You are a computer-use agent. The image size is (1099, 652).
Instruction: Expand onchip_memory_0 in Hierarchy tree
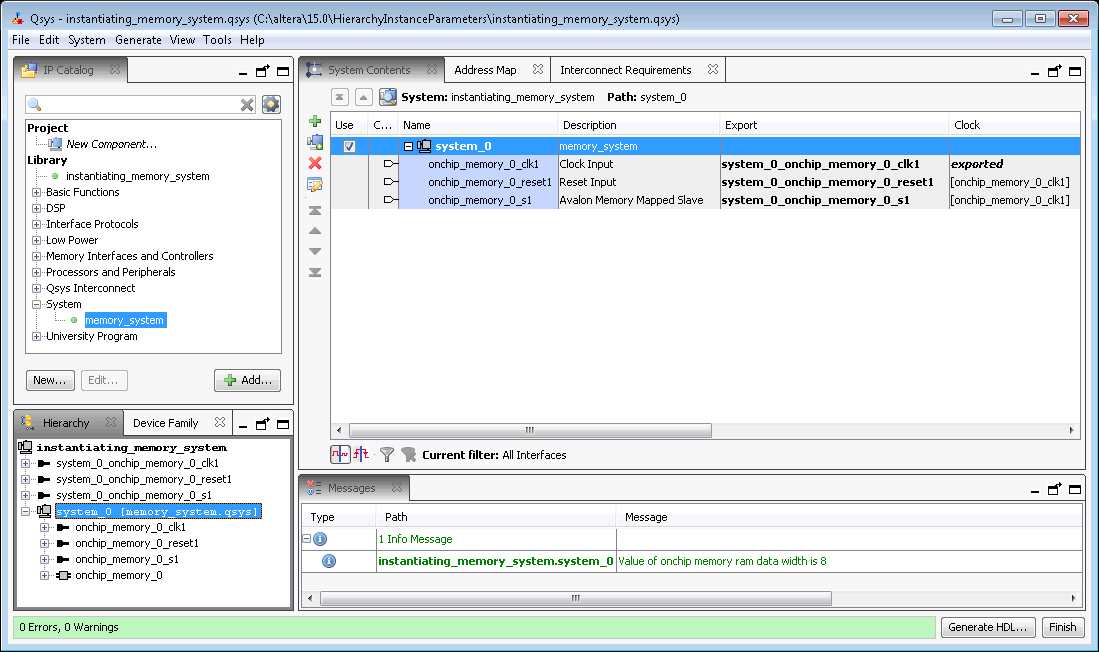click(x=45, y=575)
